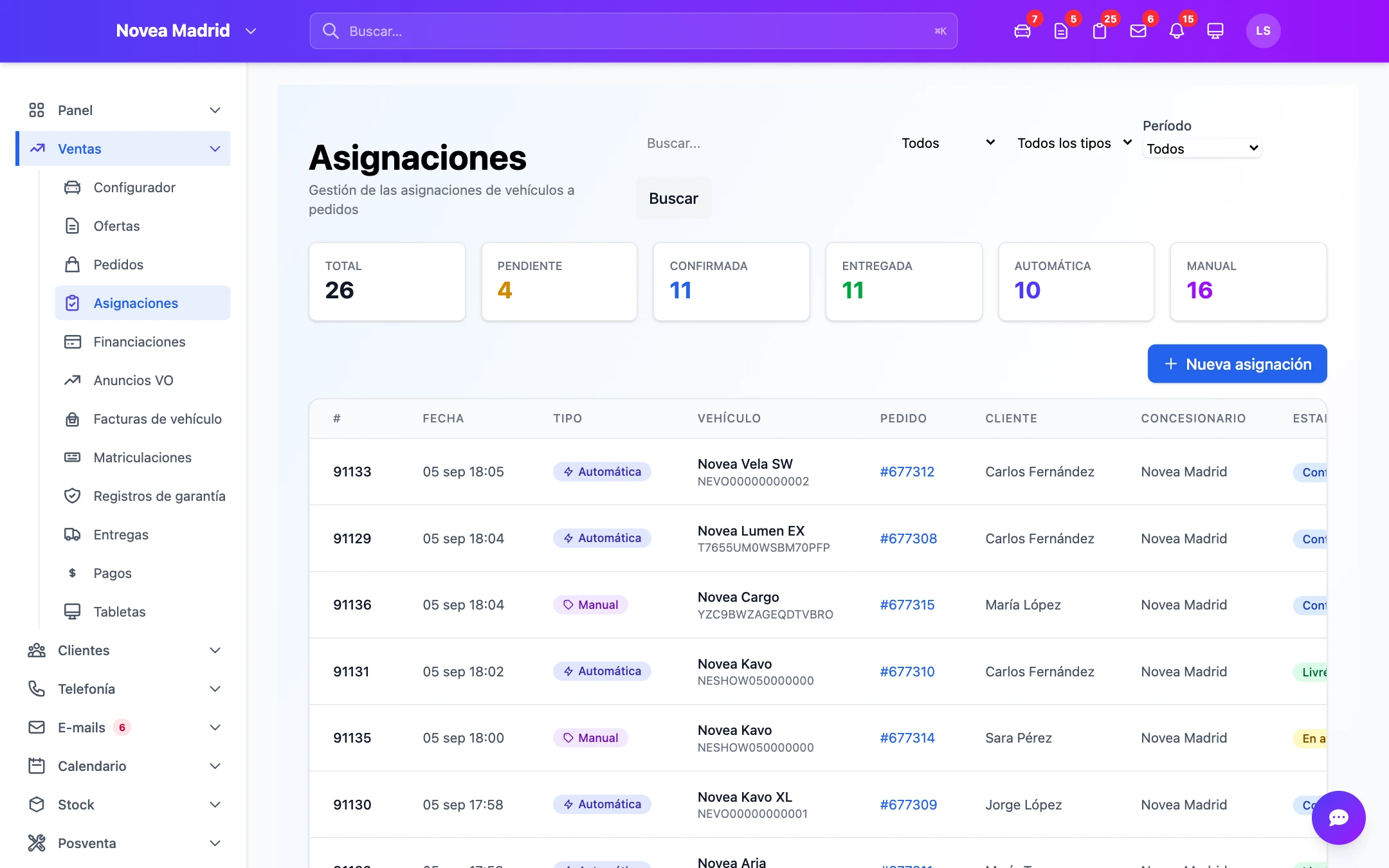
Task: Click the Registros de garantía shield icon
Action: click(x=73, y=496)
